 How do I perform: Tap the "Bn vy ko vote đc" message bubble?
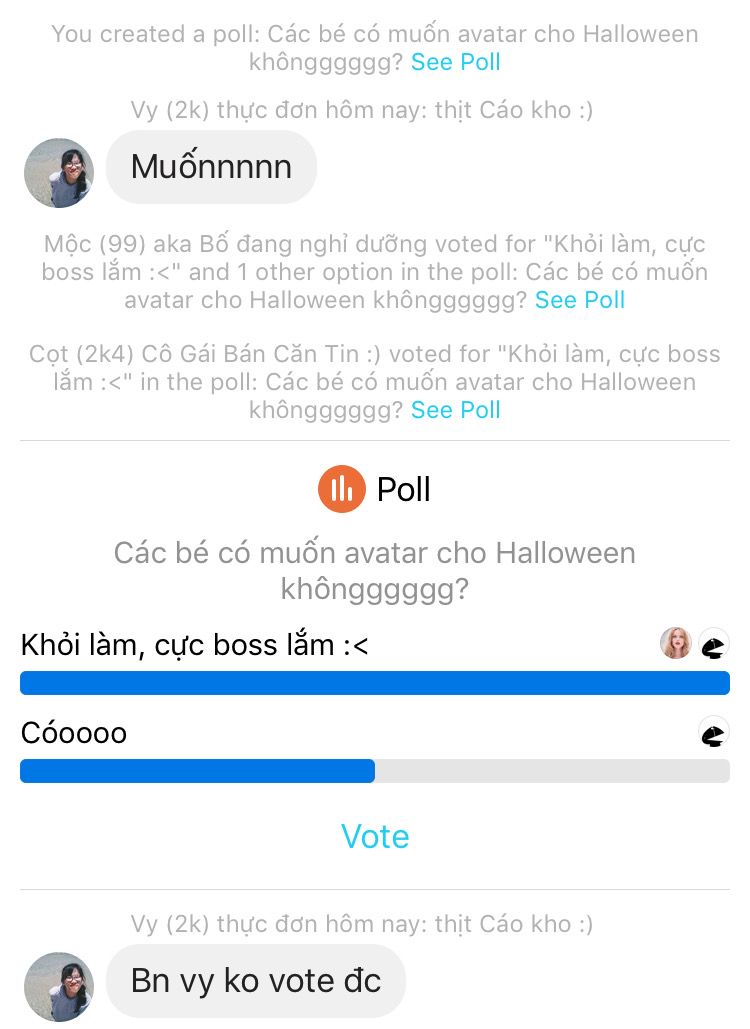tap(256, 981)
